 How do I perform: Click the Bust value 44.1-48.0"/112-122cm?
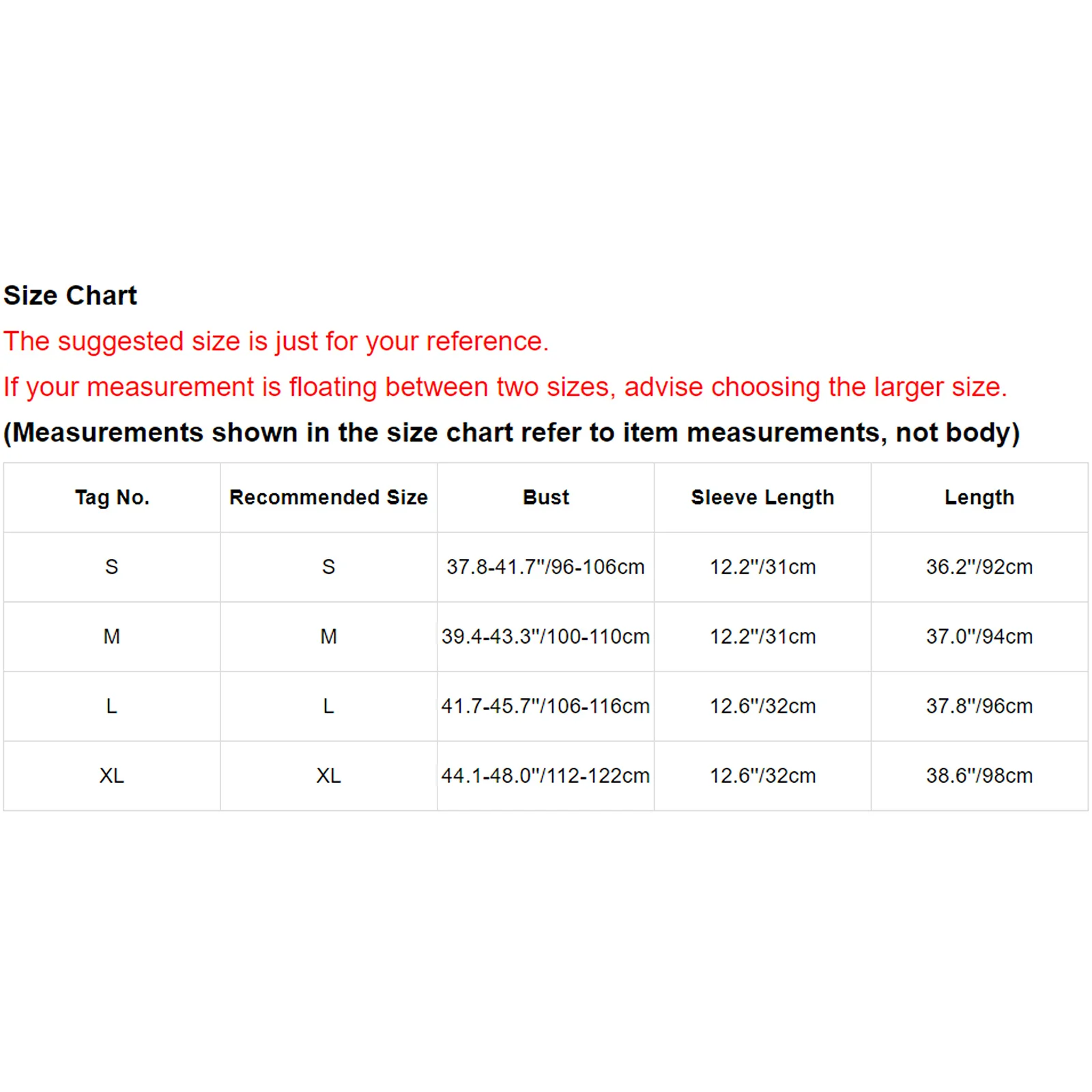(x=545, y=775)
